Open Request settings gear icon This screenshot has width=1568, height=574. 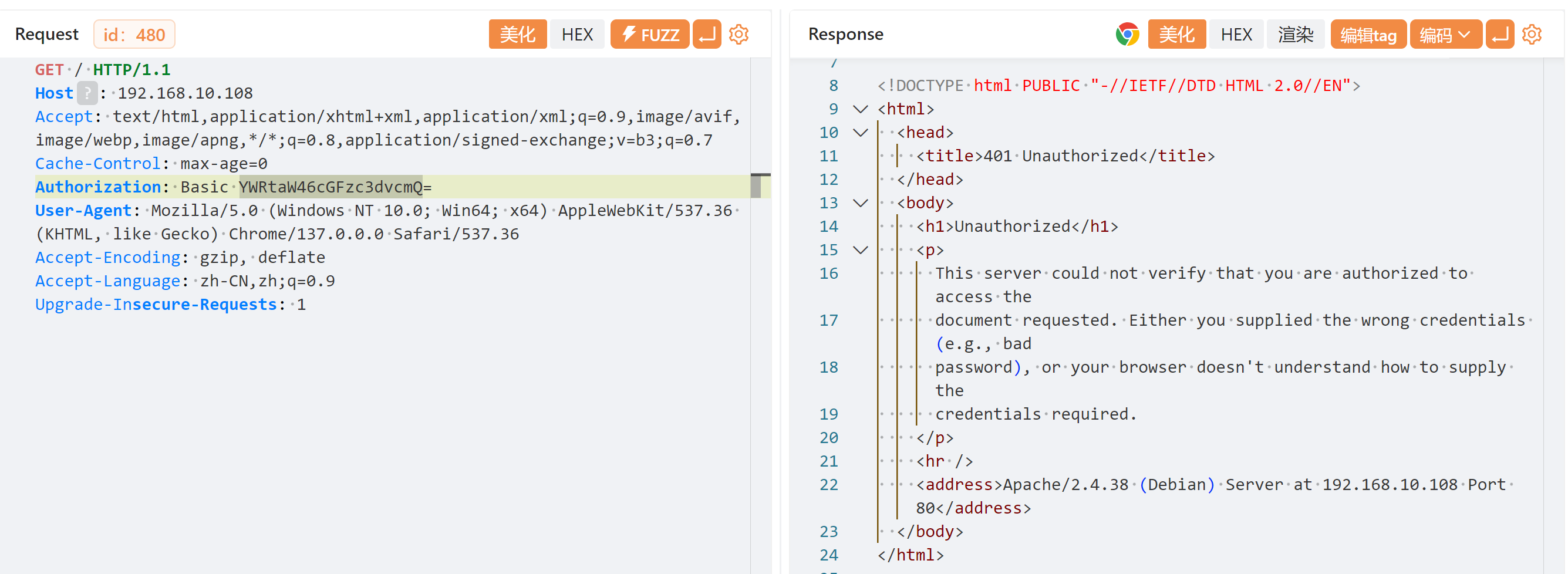pos(739,35)
